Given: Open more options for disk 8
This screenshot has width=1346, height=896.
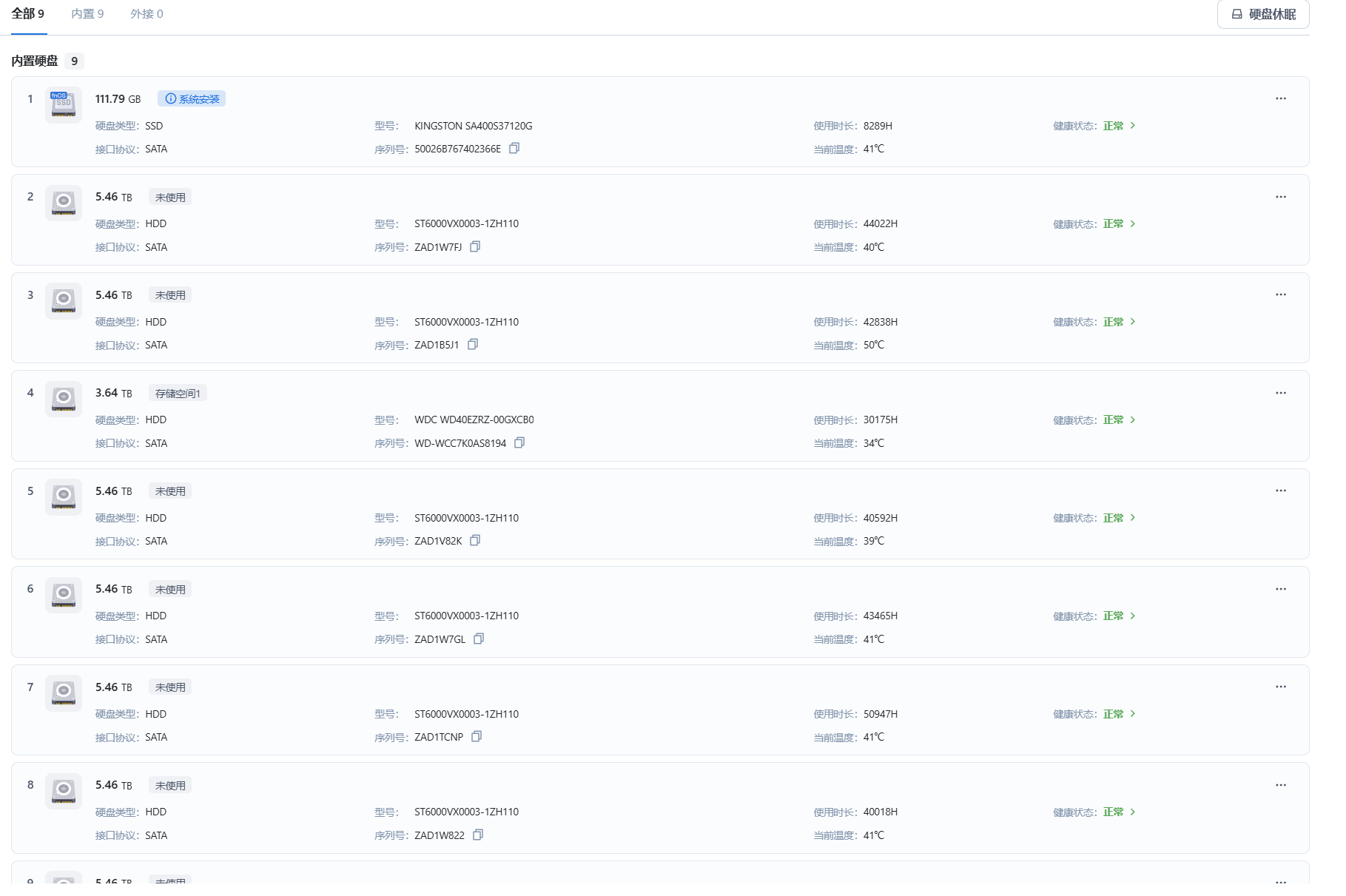Looking at the screenshot, I should [1281, 785].
